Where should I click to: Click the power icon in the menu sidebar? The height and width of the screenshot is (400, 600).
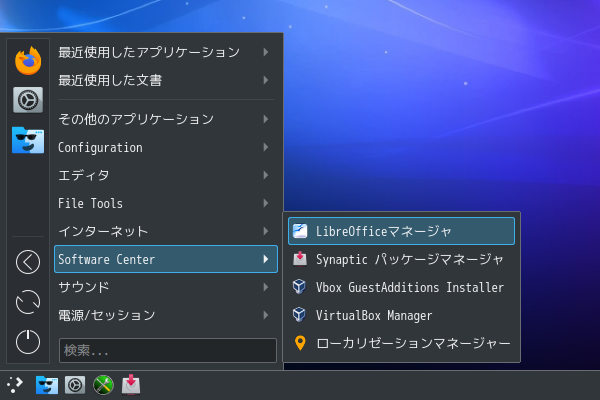tap(28, 342)
